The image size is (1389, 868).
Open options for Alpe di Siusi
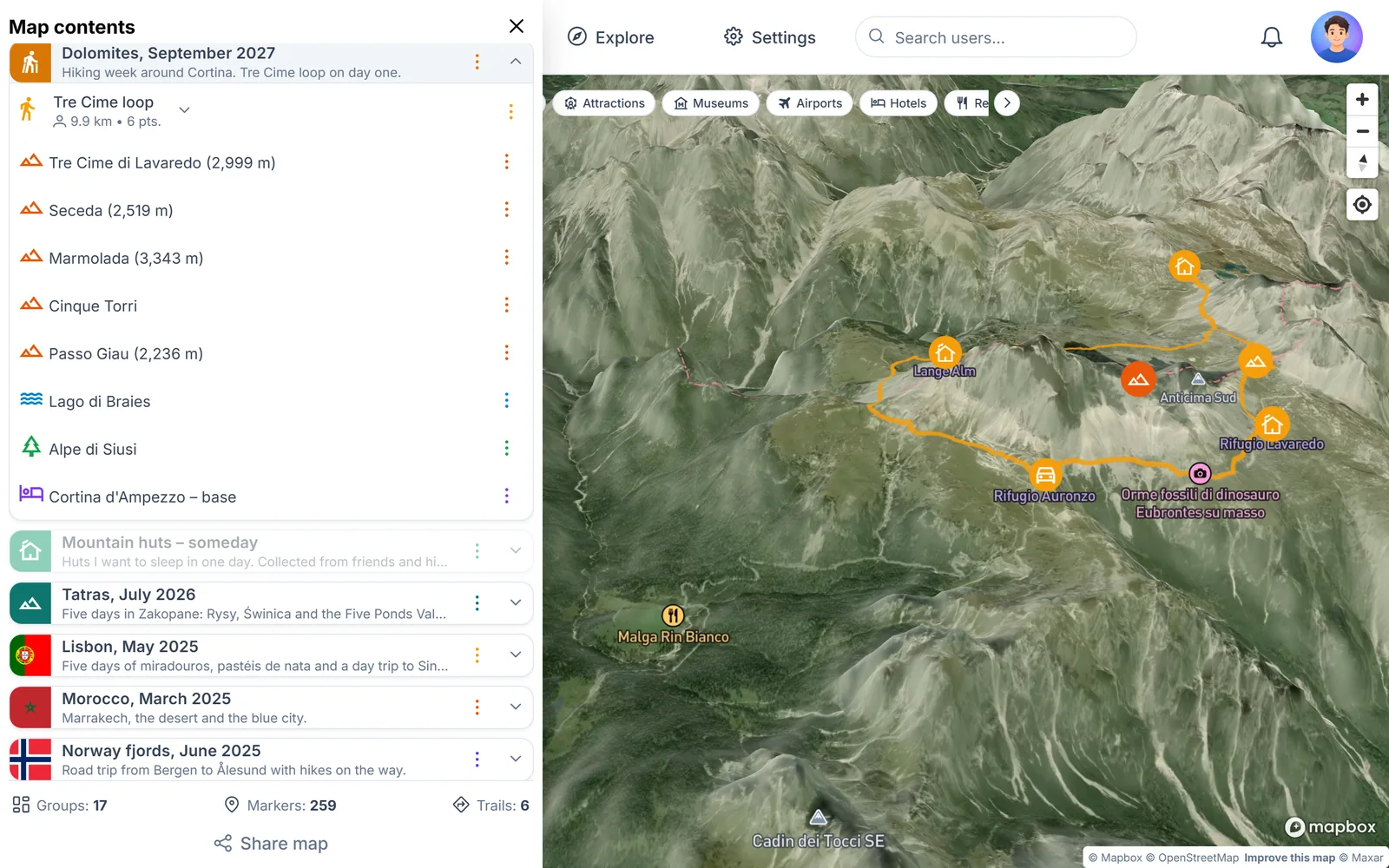point(507,449)
